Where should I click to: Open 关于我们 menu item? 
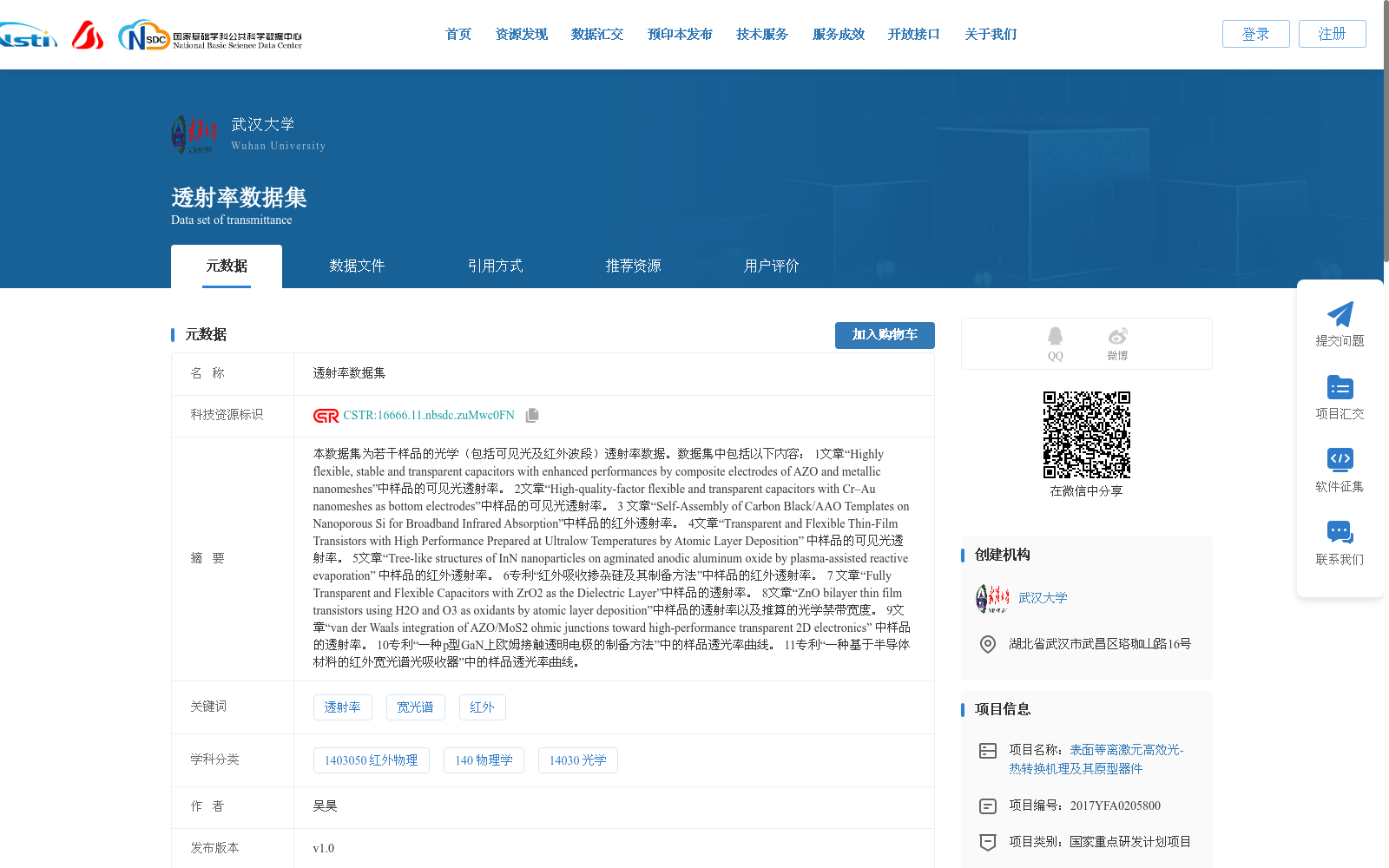(x=991, y=35)
